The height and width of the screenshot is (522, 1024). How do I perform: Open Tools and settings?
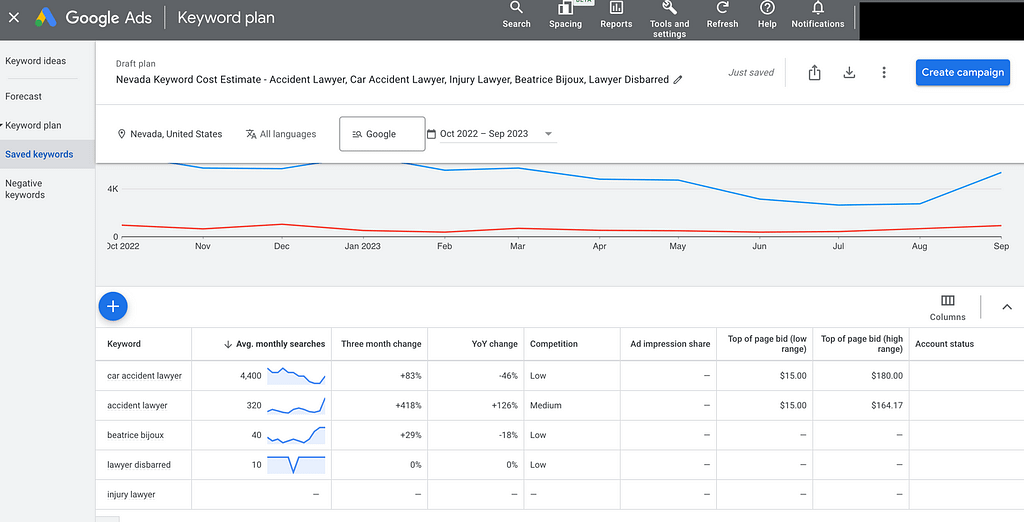coord(669,19)
